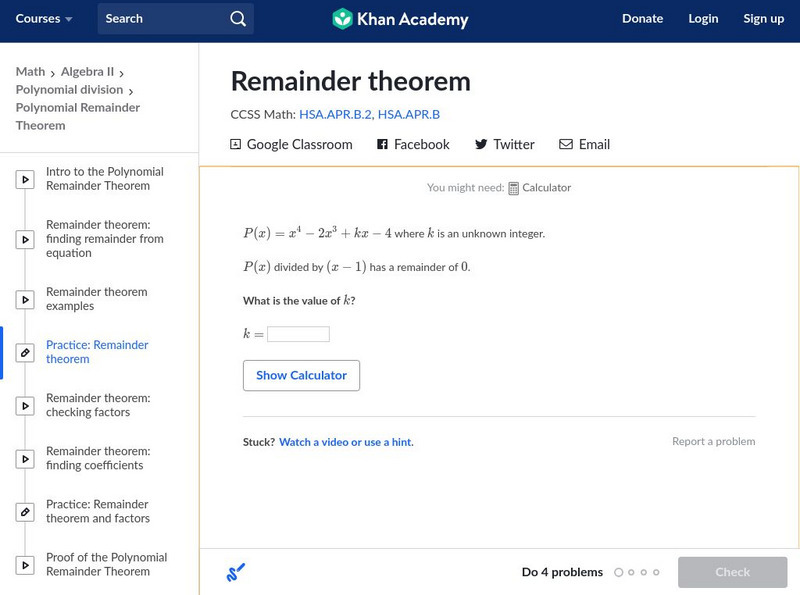Click the Algebra II breadcrumb
The width and height of the screenshot is (800, 595).
click(x=87, y=72)
